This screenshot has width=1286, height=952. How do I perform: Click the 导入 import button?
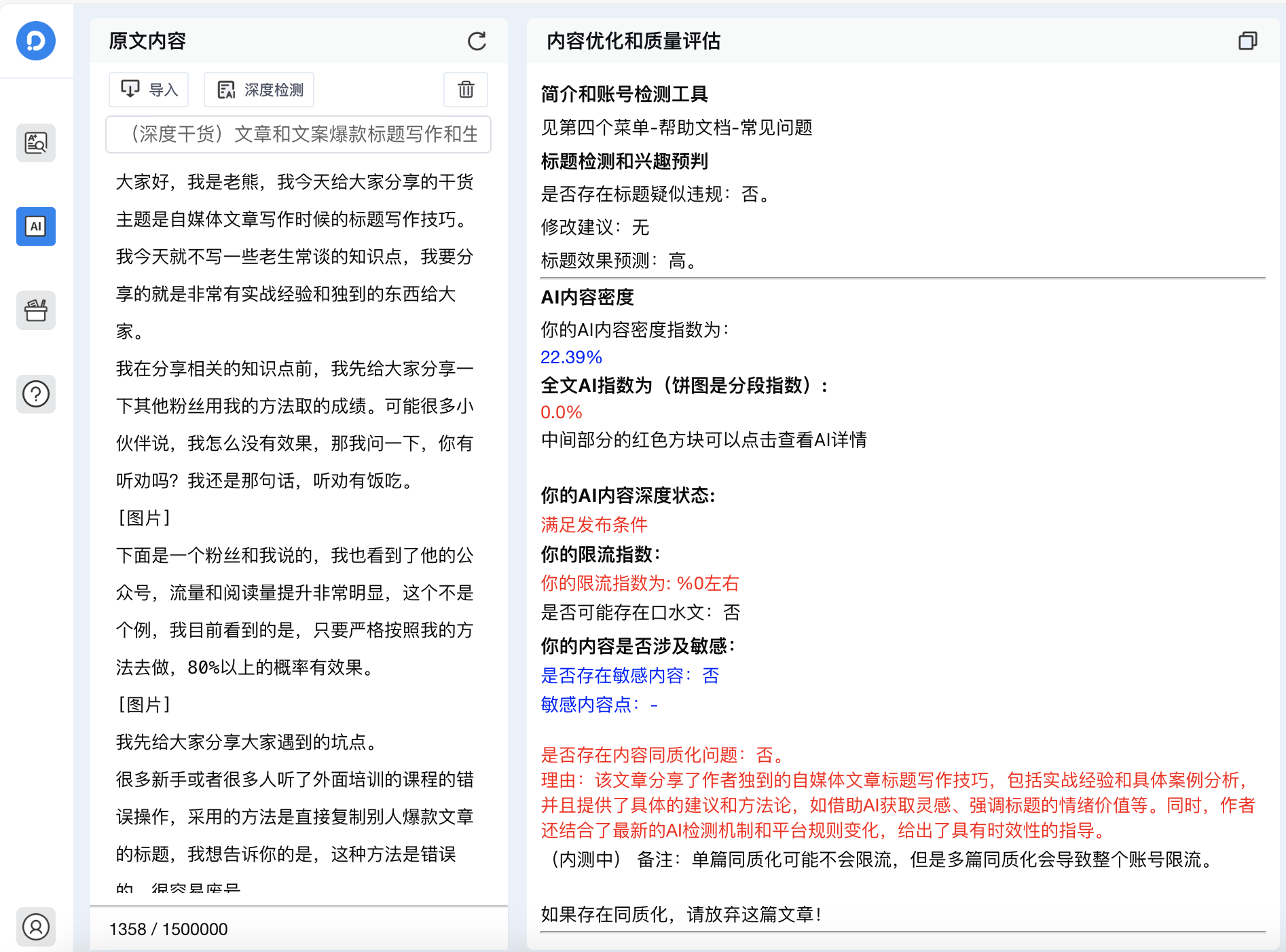coord(149,90)
